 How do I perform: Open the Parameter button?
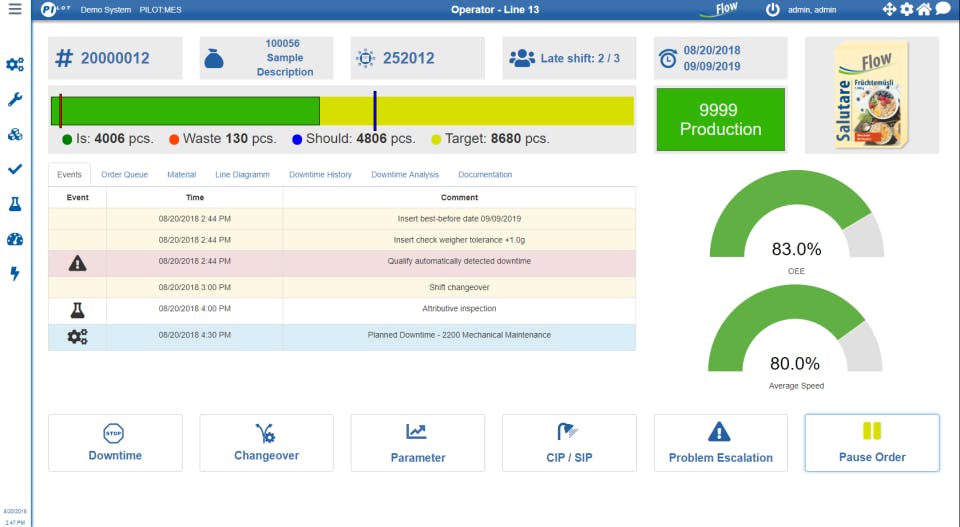coord(418,443)
